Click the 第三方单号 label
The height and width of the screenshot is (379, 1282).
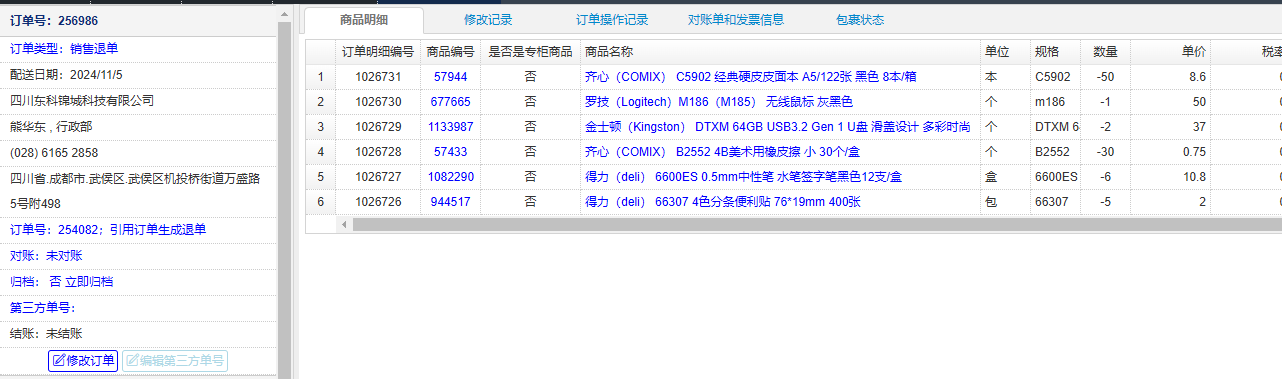[43, 308]
